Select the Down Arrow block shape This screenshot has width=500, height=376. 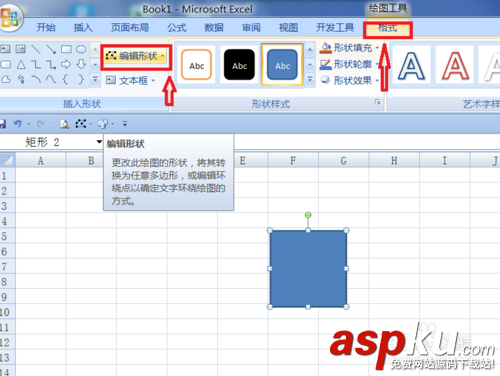click(81, 64)
